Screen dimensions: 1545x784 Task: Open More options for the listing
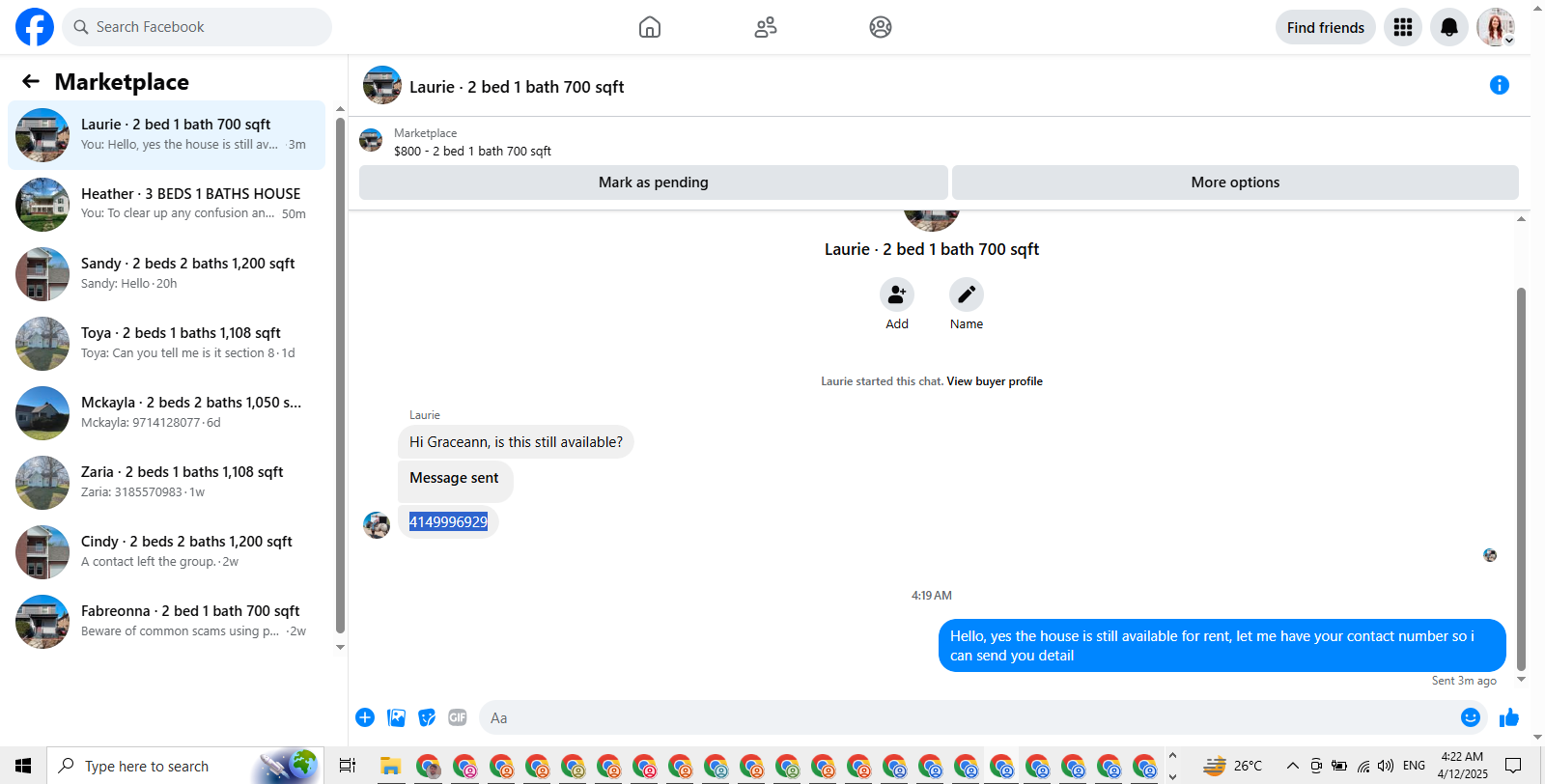[1235, 182]
